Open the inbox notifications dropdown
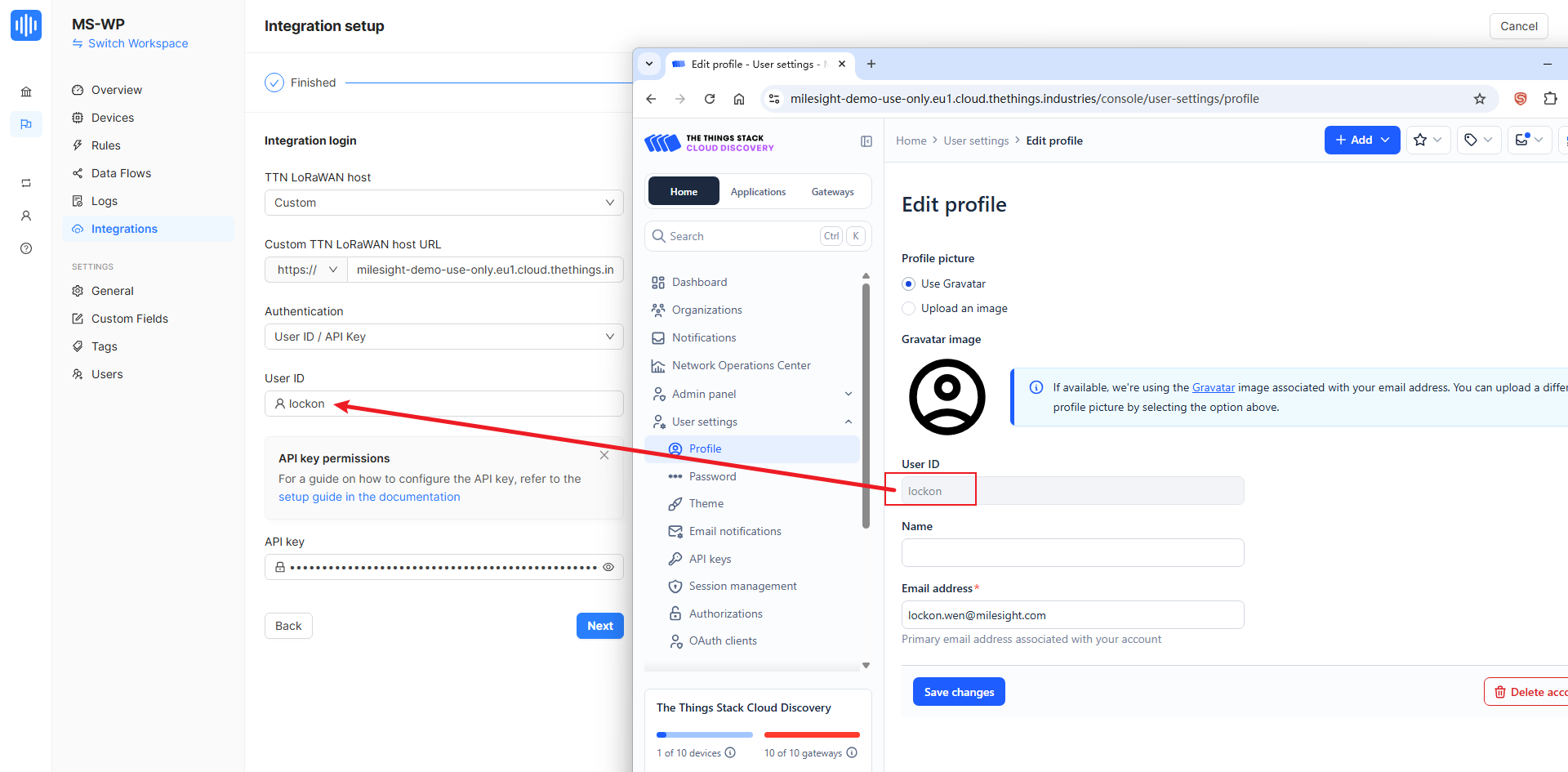 [1530, 140]
